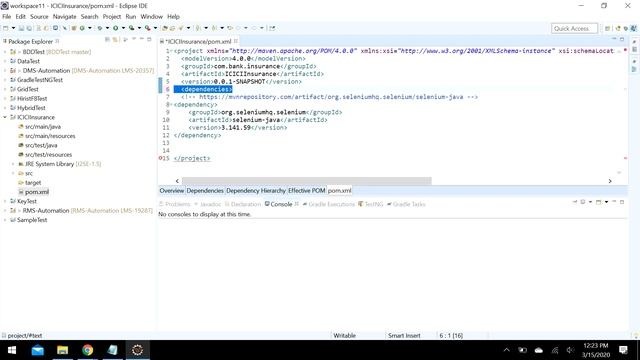Show hidden system tray icons chevron

pyautogui.click(x=507, y=350)
